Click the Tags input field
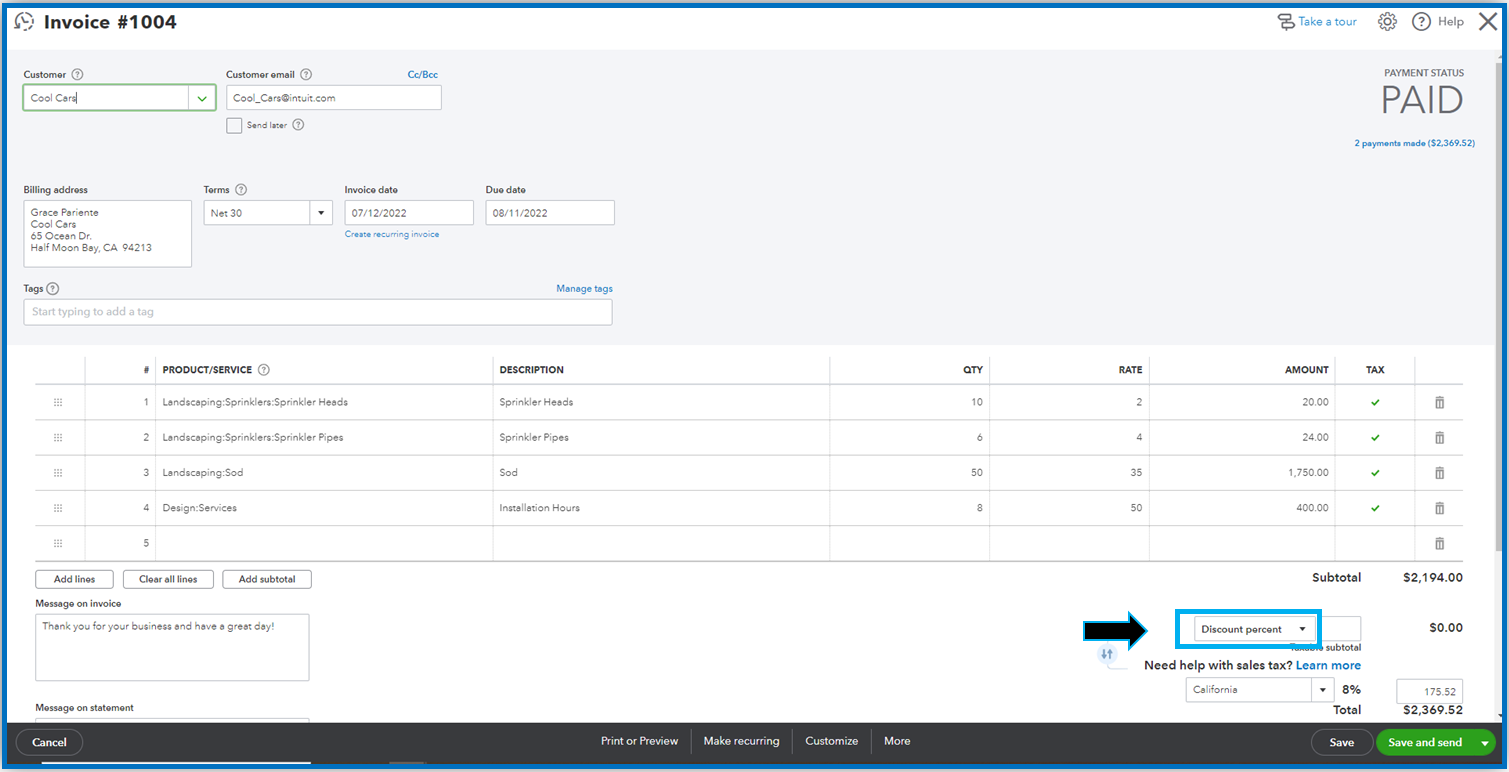 pyautogui.click(x=318, y=312)
